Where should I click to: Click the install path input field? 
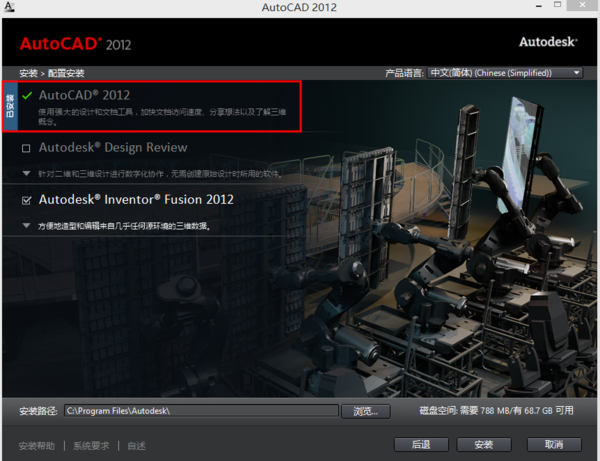(201, 411)
